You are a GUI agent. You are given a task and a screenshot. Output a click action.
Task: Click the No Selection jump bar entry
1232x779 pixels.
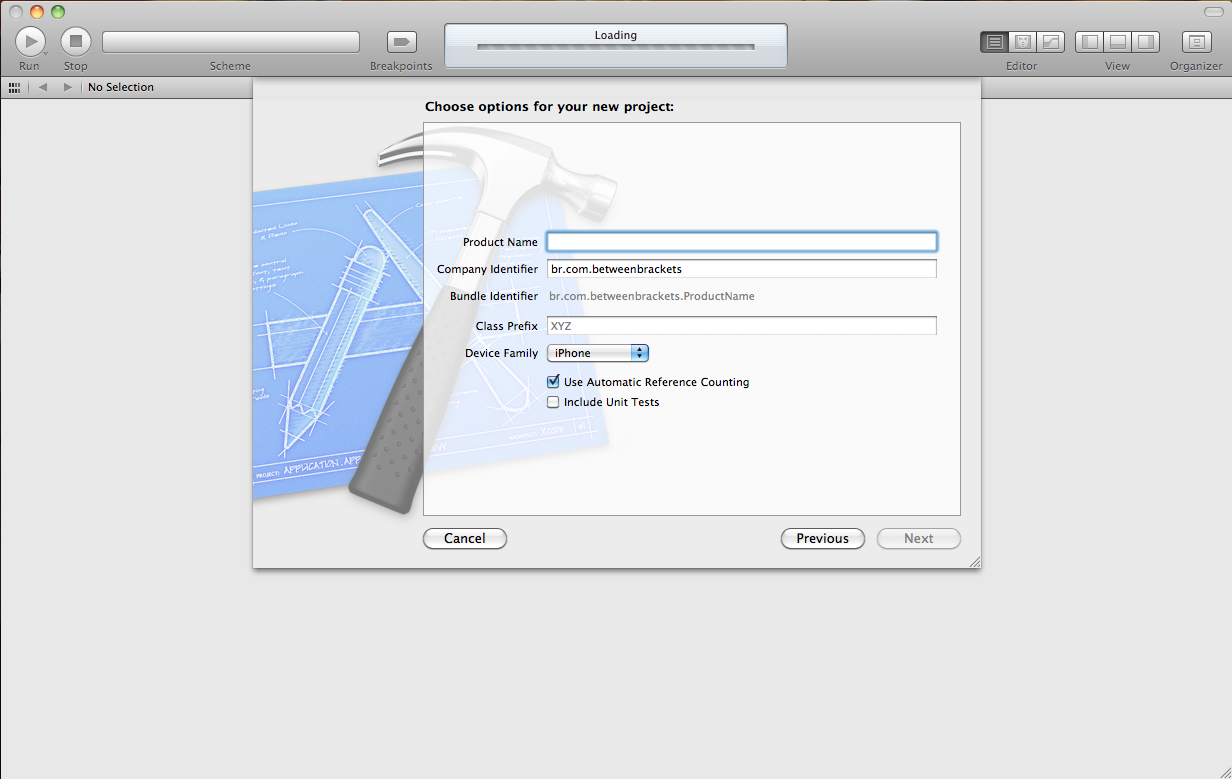[x=120, y=87]
